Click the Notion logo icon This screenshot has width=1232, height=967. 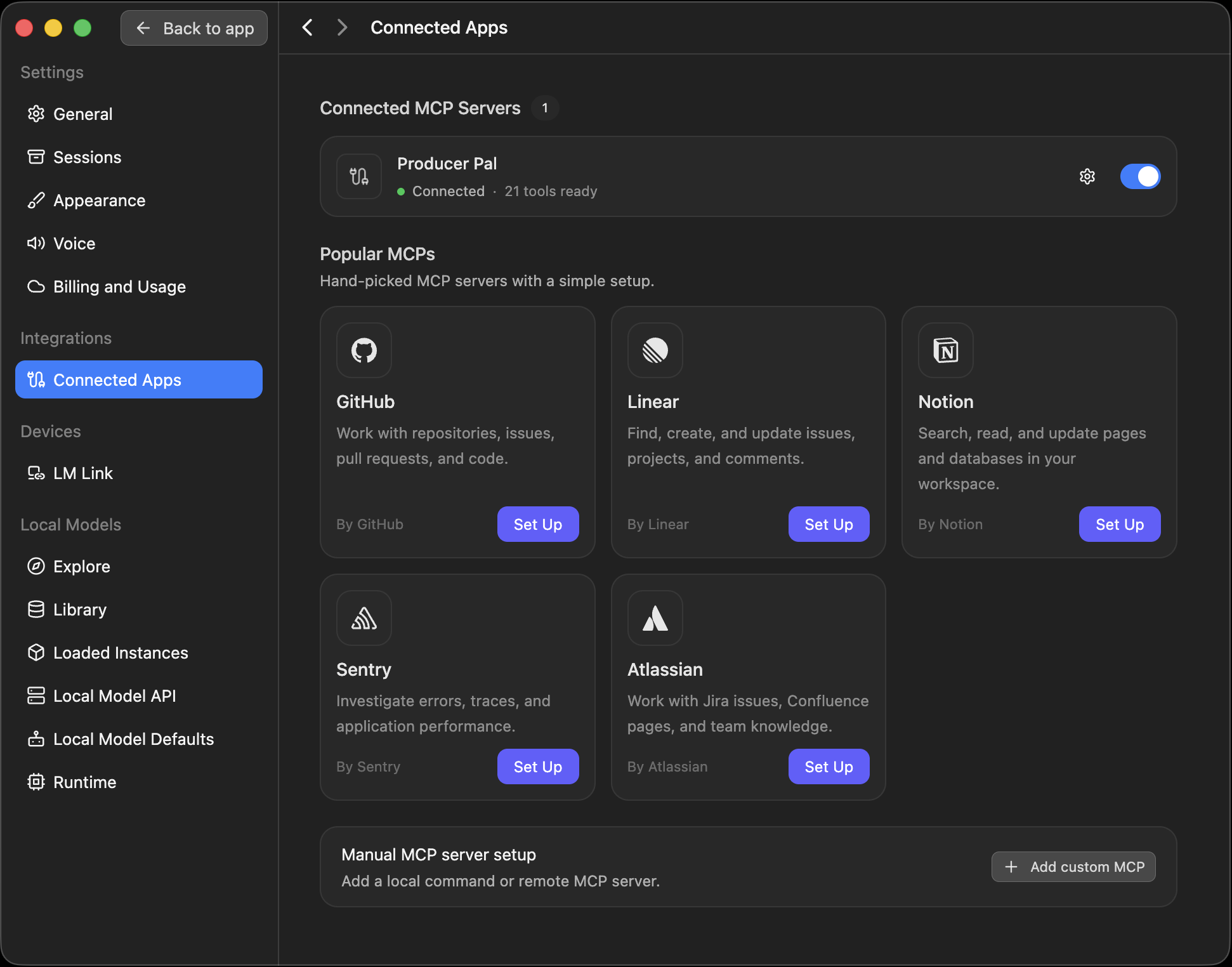pyautogui.click(x=946, y=350)
